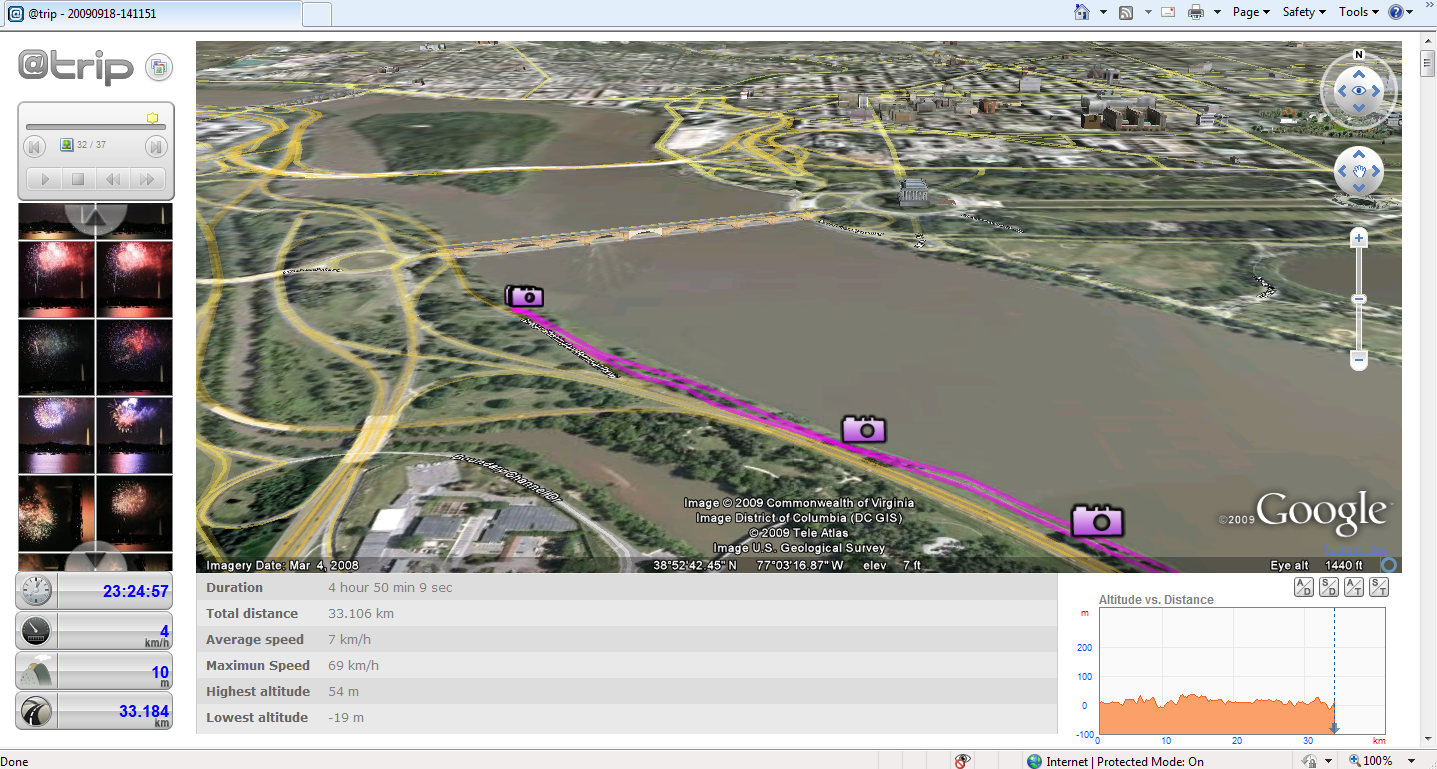Click the large camera marker at the lower right of map
The image size is (1437, 769).
pos(1097,520)
